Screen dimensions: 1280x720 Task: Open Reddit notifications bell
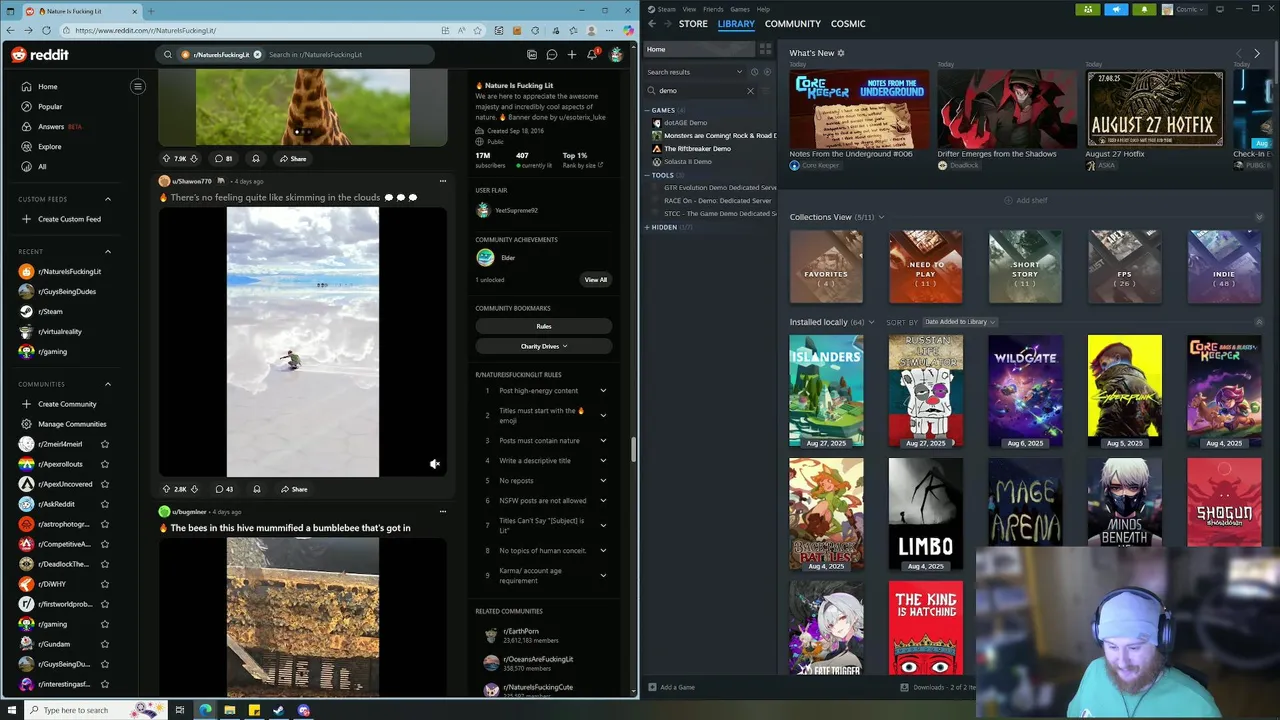592,55
